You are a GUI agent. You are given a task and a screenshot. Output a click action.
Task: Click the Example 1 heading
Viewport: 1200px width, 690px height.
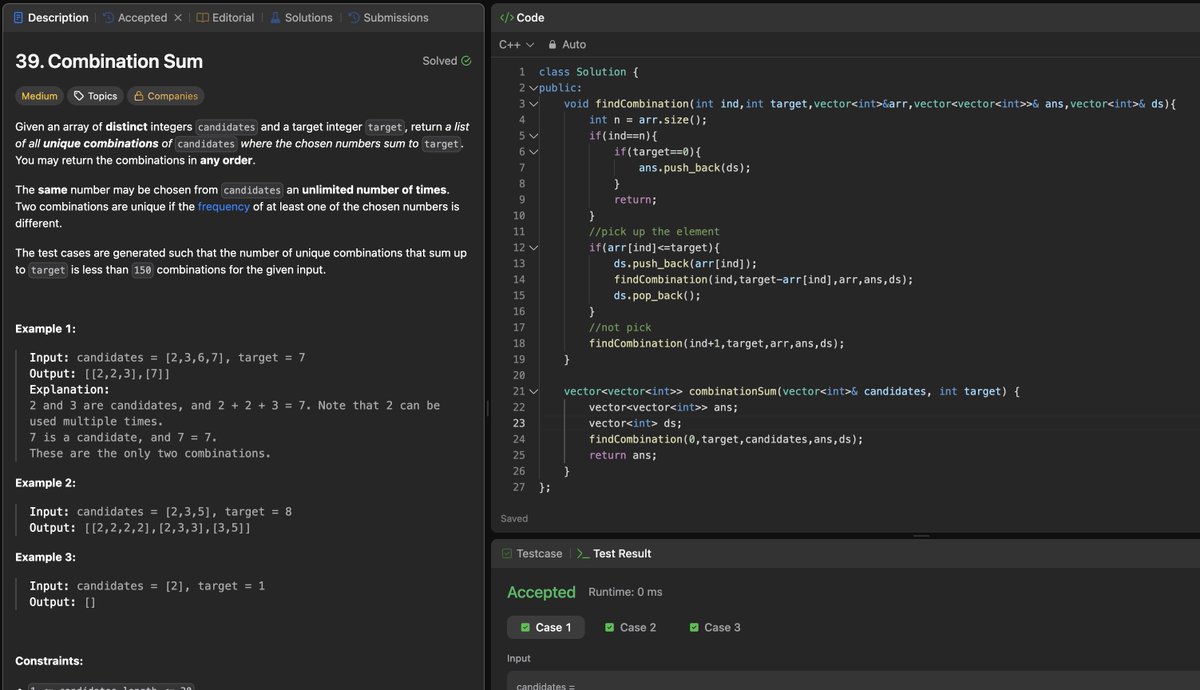point(46,329)
